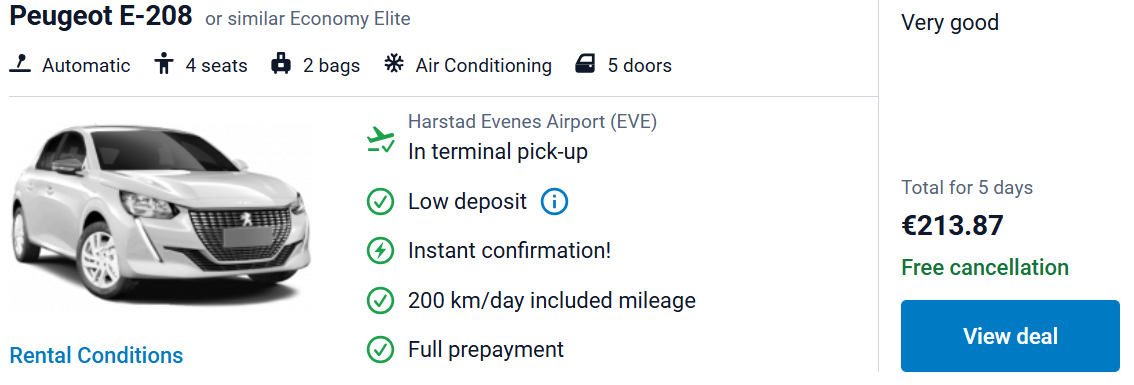Click the Very good rating label
Image resolution: width=1134 pixels, height=385 pixels.
click(x=950, y=22)
